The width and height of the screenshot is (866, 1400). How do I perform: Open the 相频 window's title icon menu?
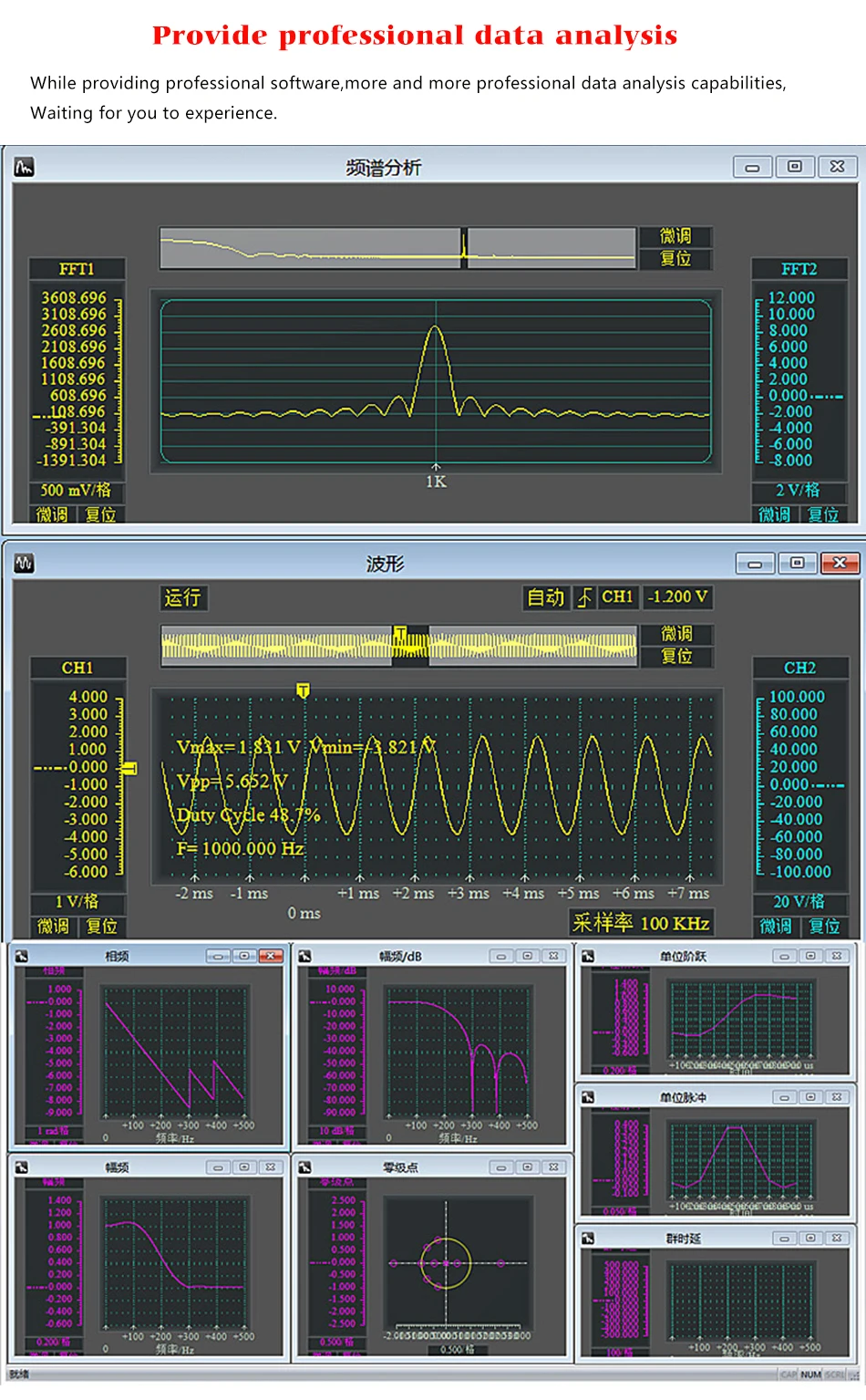click(x=22, y=956)
